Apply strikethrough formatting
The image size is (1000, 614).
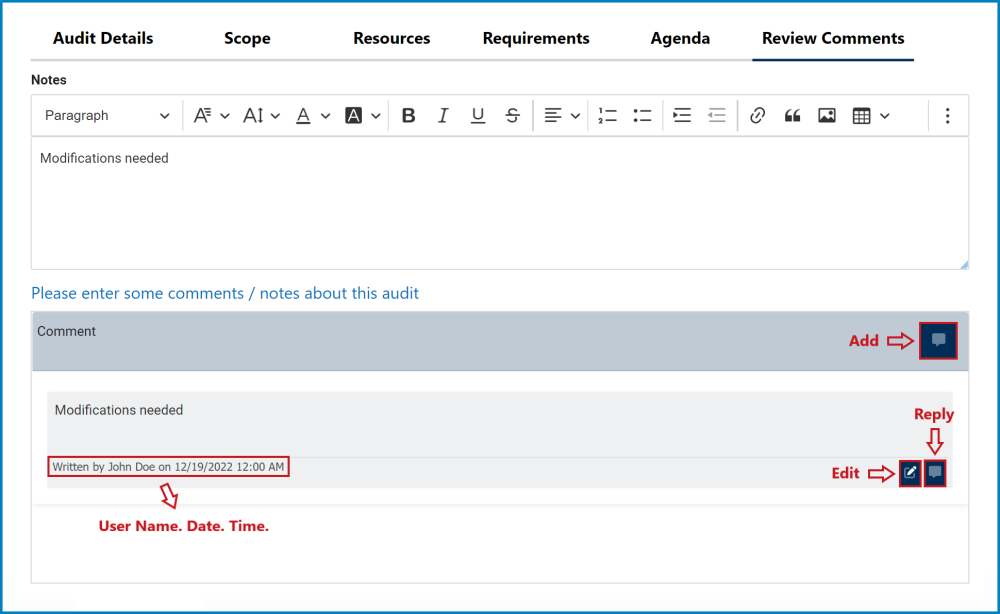coord(513,115)
